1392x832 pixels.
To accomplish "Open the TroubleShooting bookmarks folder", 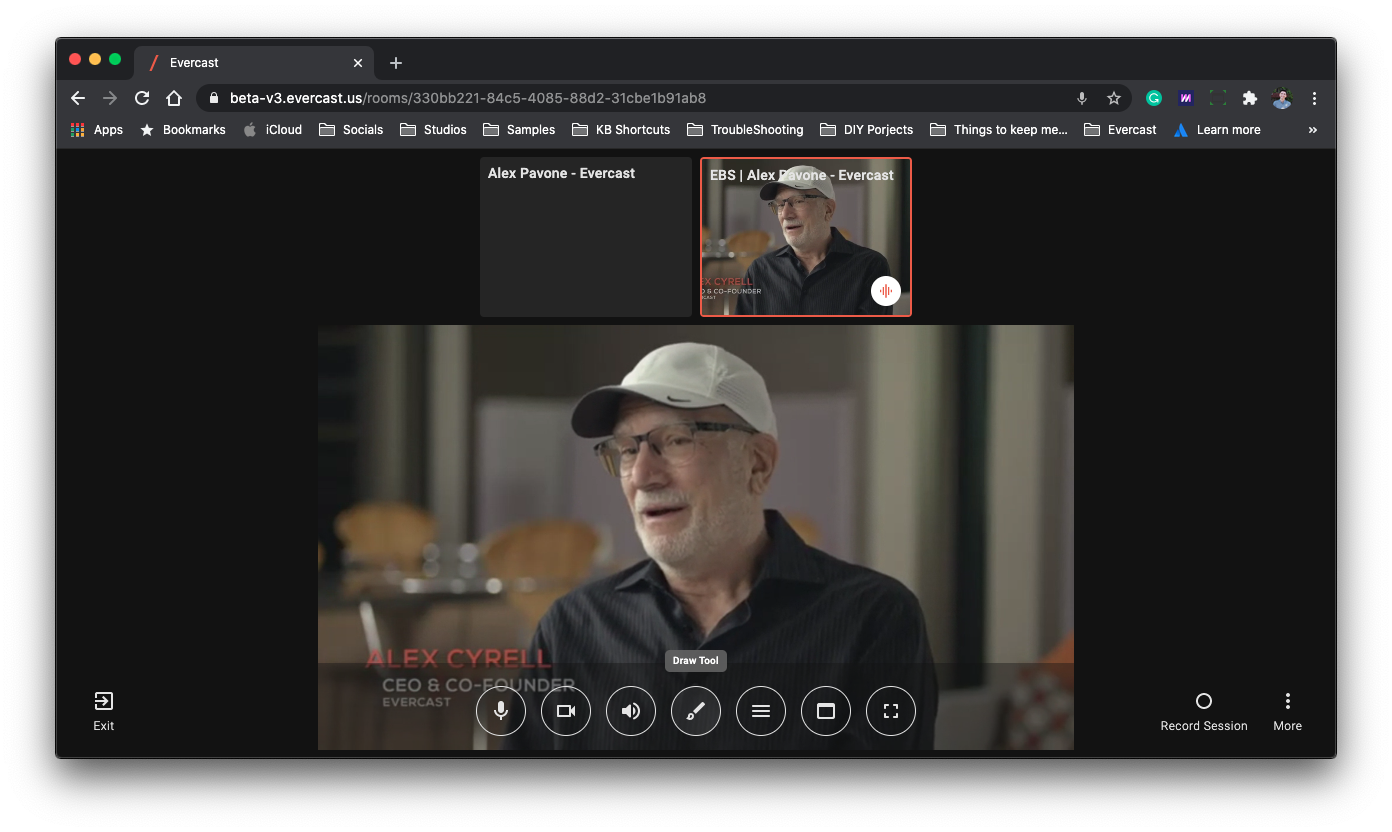I will tap(745, 130).
